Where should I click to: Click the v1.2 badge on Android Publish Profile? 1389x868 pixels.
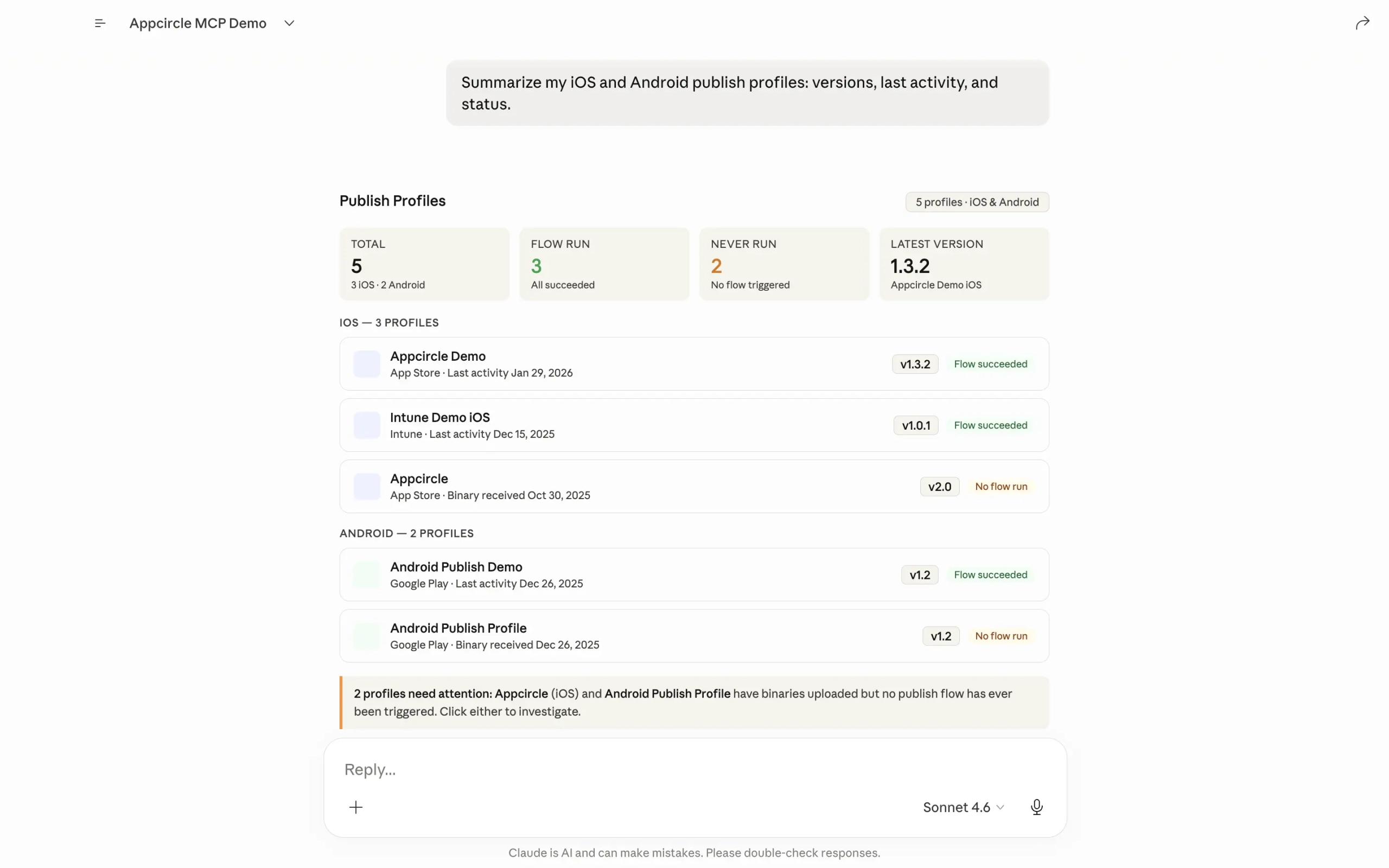click(x=941, y=636)
